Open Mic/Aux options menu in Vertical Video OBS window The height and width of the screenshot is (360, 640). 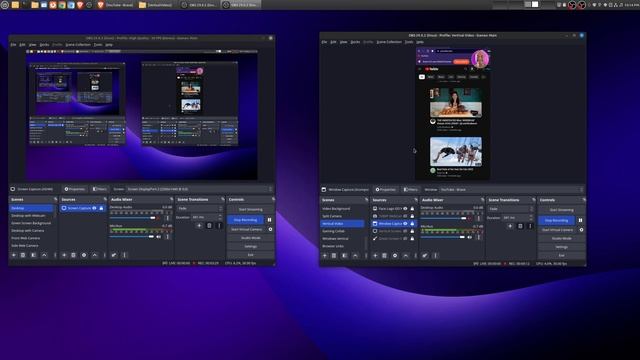479,237
